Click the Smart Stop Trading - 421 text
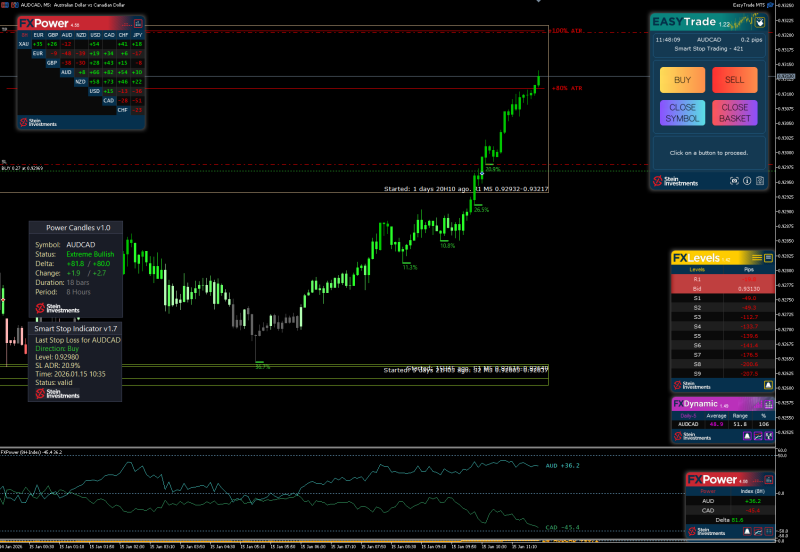Viewport: 800px width, 552px height. pos(709,49)
